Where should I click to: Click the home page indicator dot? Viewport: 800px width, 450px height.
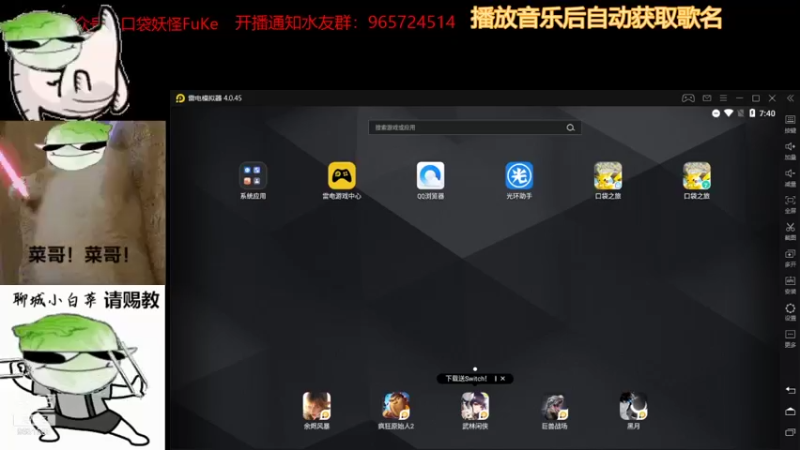click(x=475, y=368)
